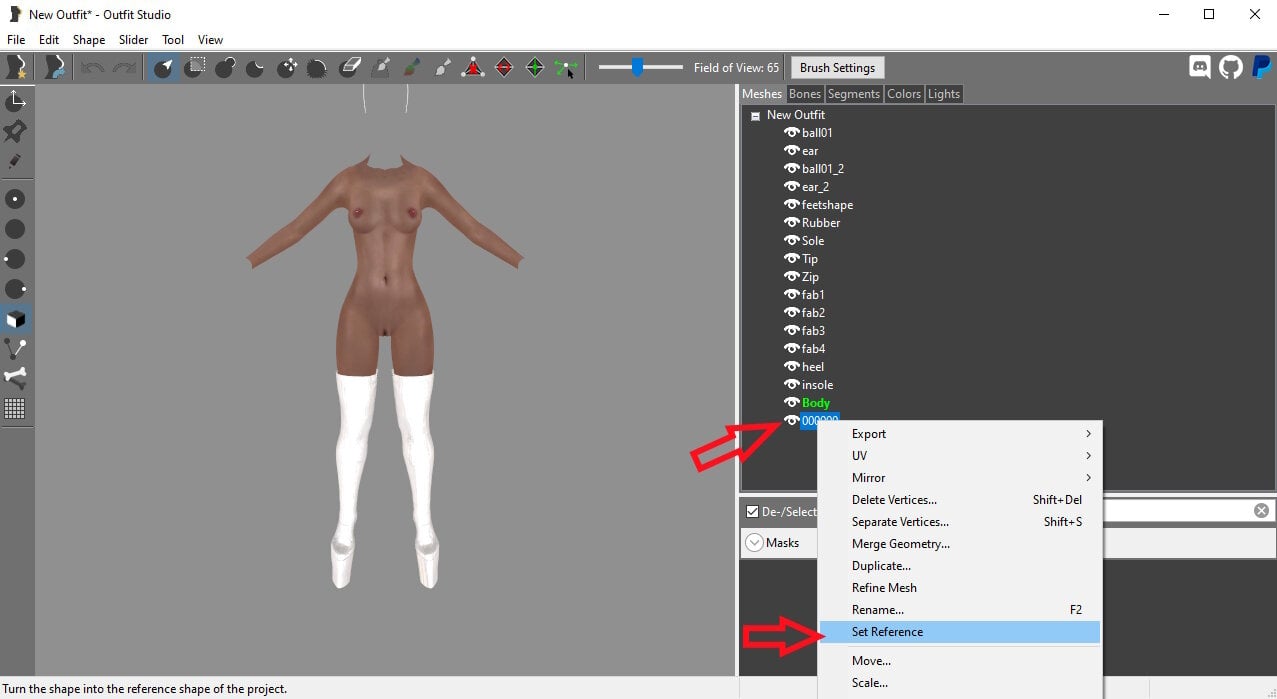Select the Color Paint brush tool
Screen dimensions: 1277x699
[411, 68]
